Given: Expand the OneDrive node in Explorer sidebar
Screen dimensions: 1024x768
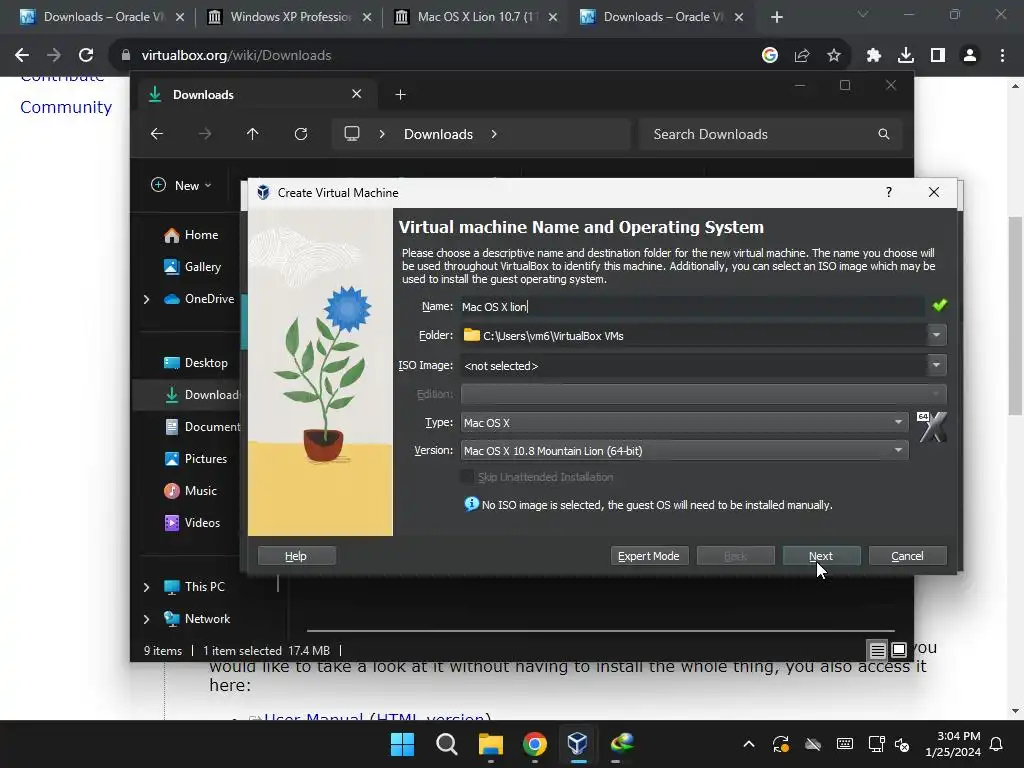Looking at the screenshot, I should (146, 299).
